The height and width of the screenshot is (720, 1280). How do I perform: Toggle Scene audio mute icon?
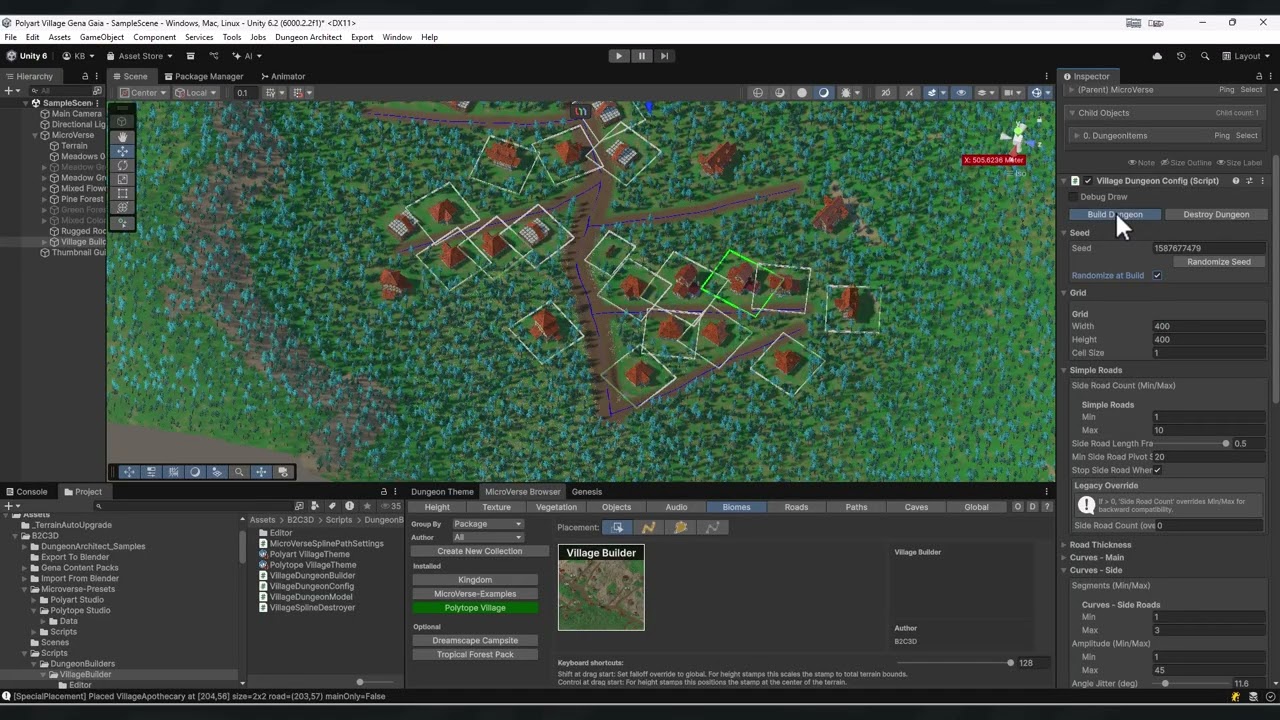(x=909, y=93)
